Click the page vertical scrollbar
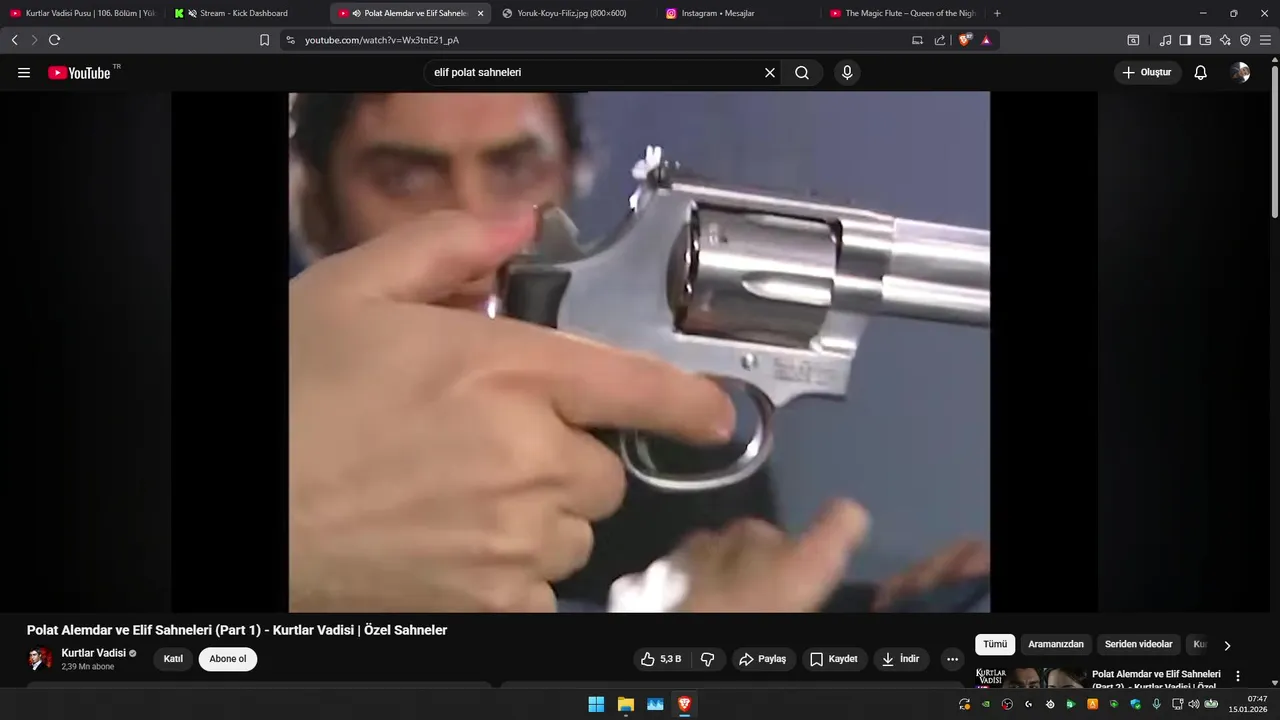The width and height of the screenshot is (1280, 720). coord(1275,140)
